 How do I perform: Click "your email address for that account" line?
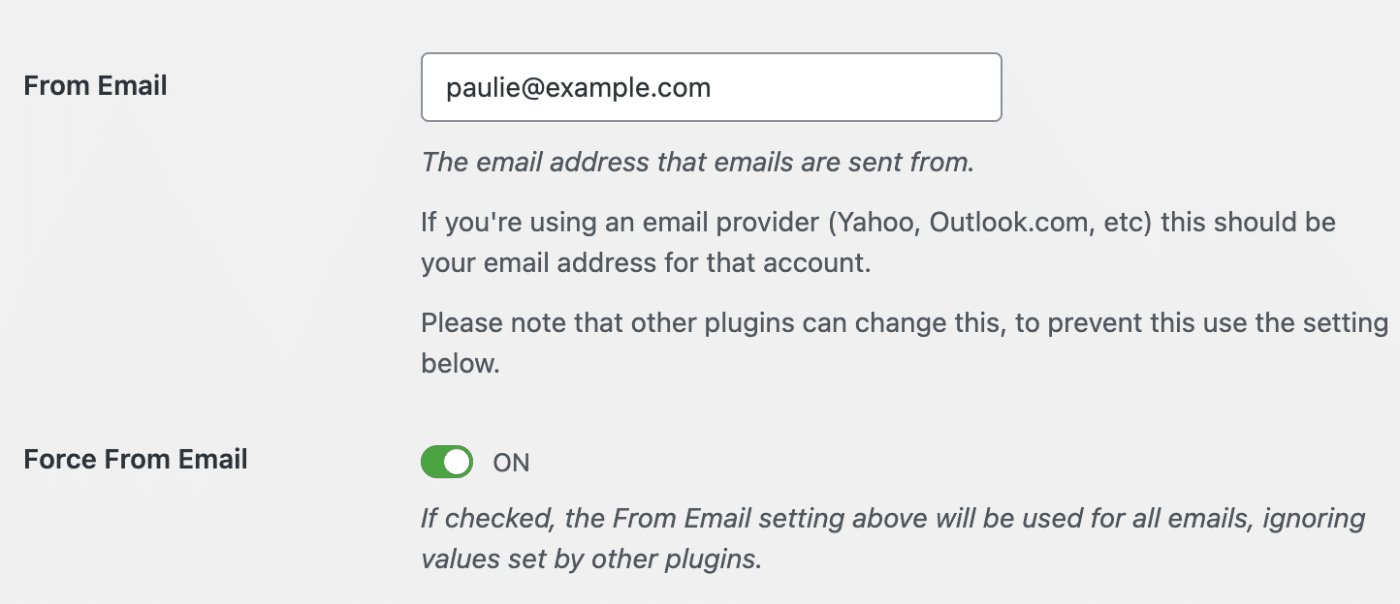click(647, 264)
